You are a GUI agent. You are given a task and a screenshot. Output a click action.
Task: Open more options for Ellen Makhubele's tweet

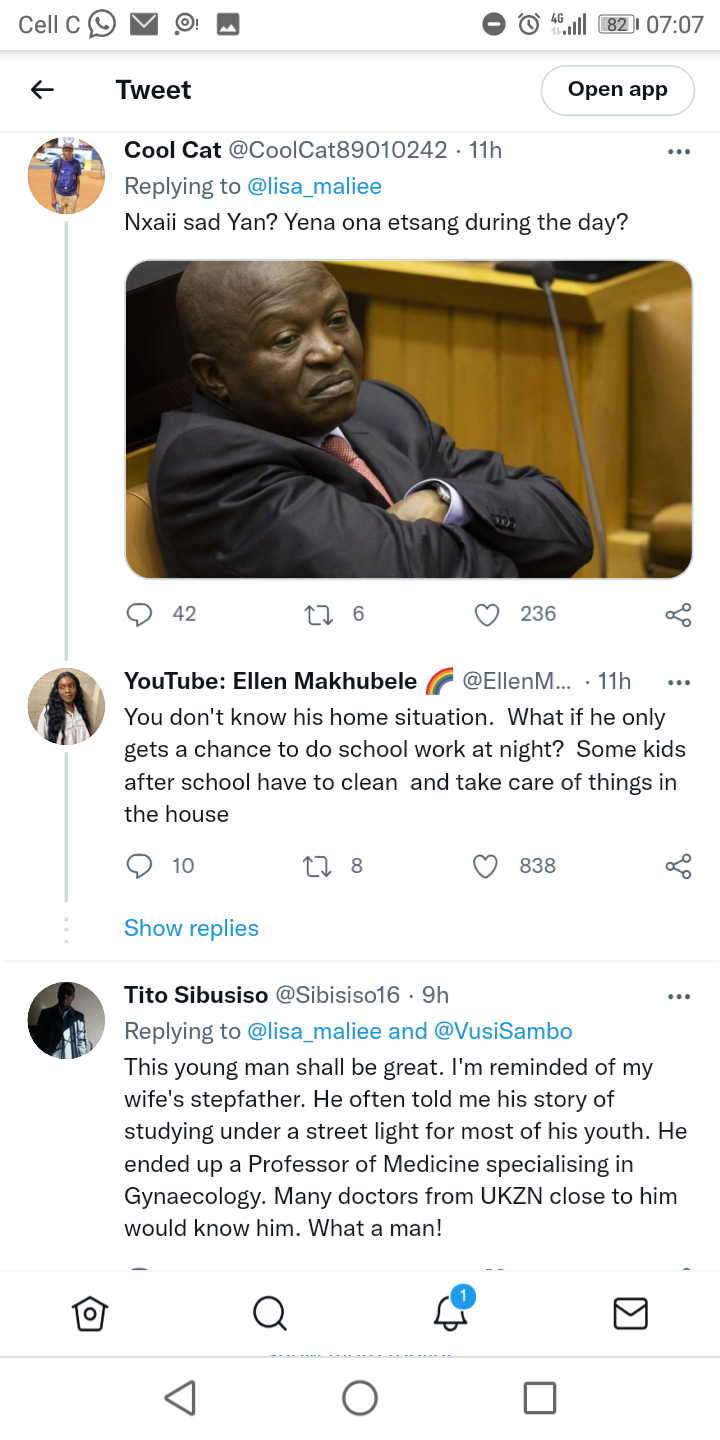[x=678, y=683]
